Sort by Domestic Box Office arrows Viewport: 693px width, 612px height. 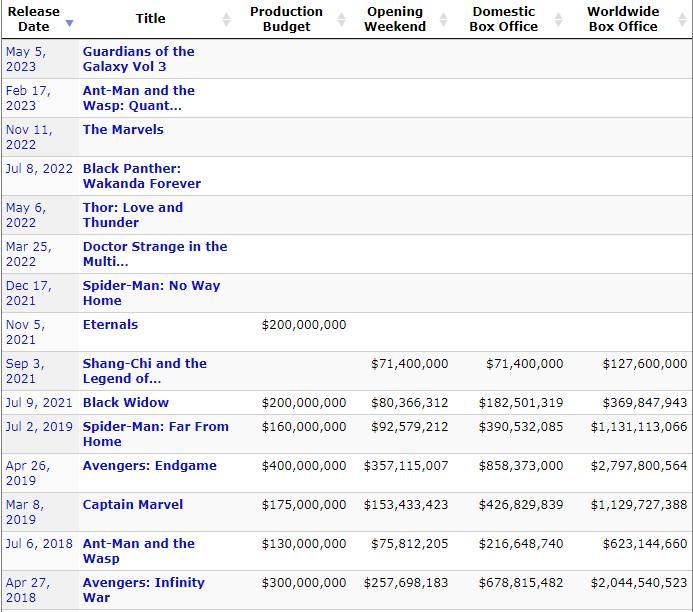pyautogui.click(x=558, y=19)
